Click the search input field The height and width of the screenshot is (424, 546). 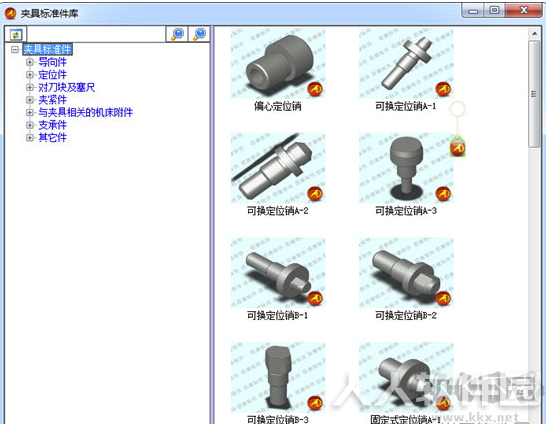tap(96, 34)
